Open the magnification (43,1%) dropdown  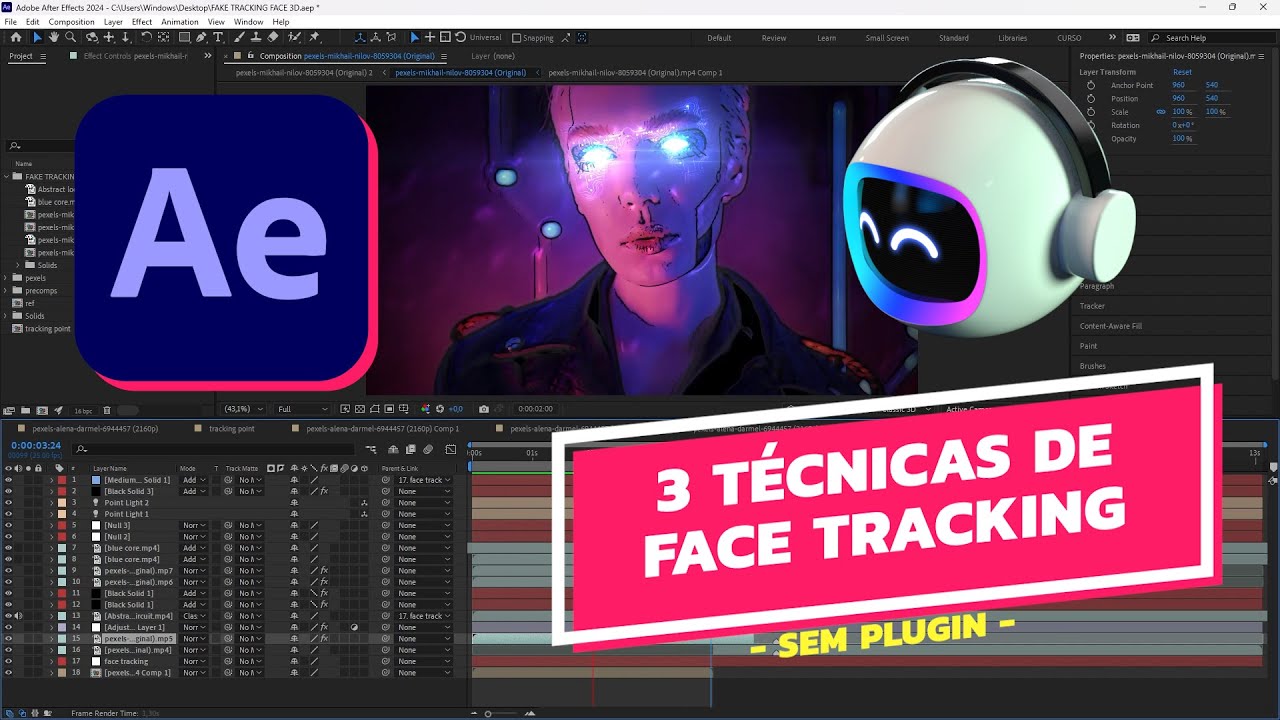pos(244,409)
